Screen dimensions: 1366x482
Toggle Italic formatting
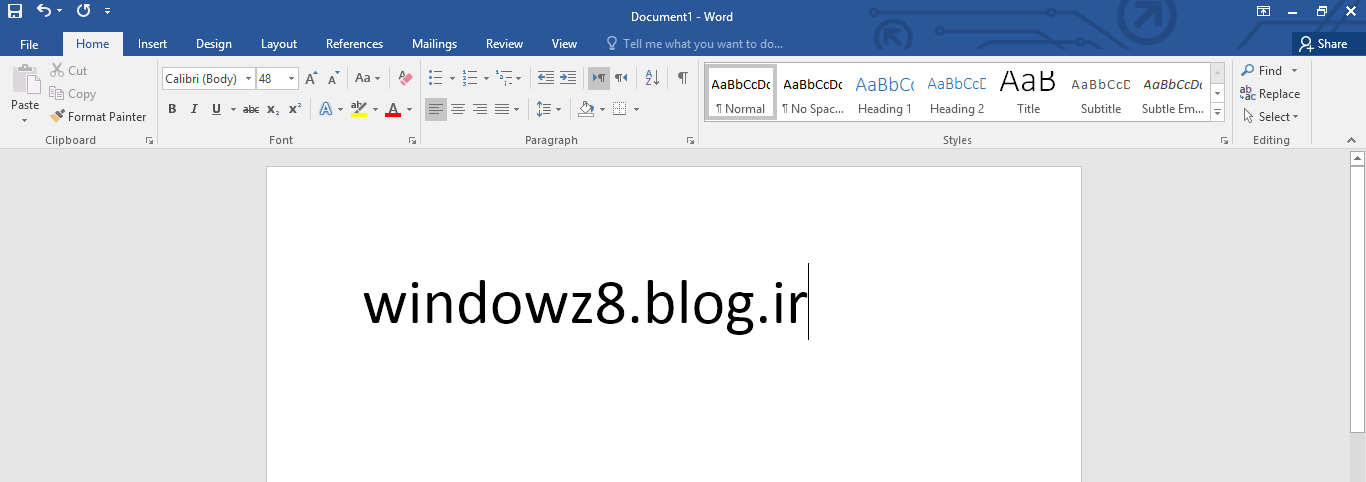(x=194, y=109)
